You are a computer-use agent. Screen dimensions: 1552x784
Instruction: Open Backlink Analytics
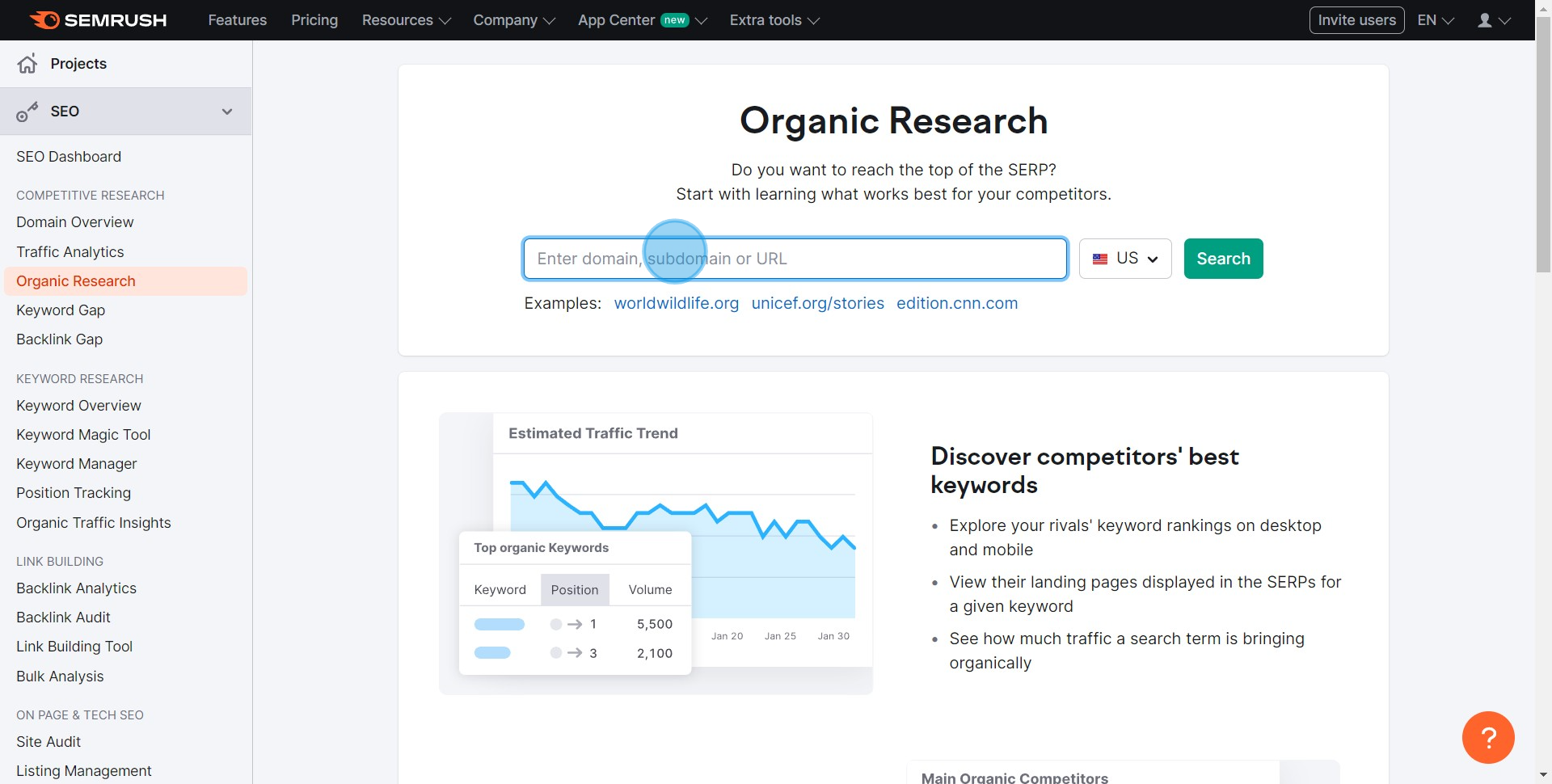tap(76, 588)
